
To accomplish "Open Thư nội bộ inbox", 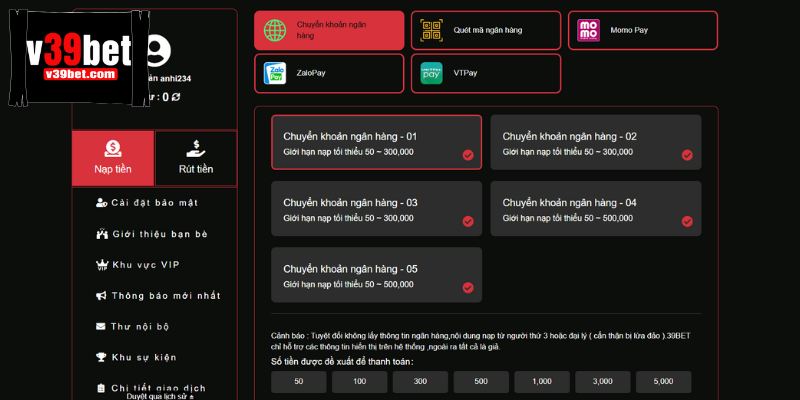I will [140, 326].
